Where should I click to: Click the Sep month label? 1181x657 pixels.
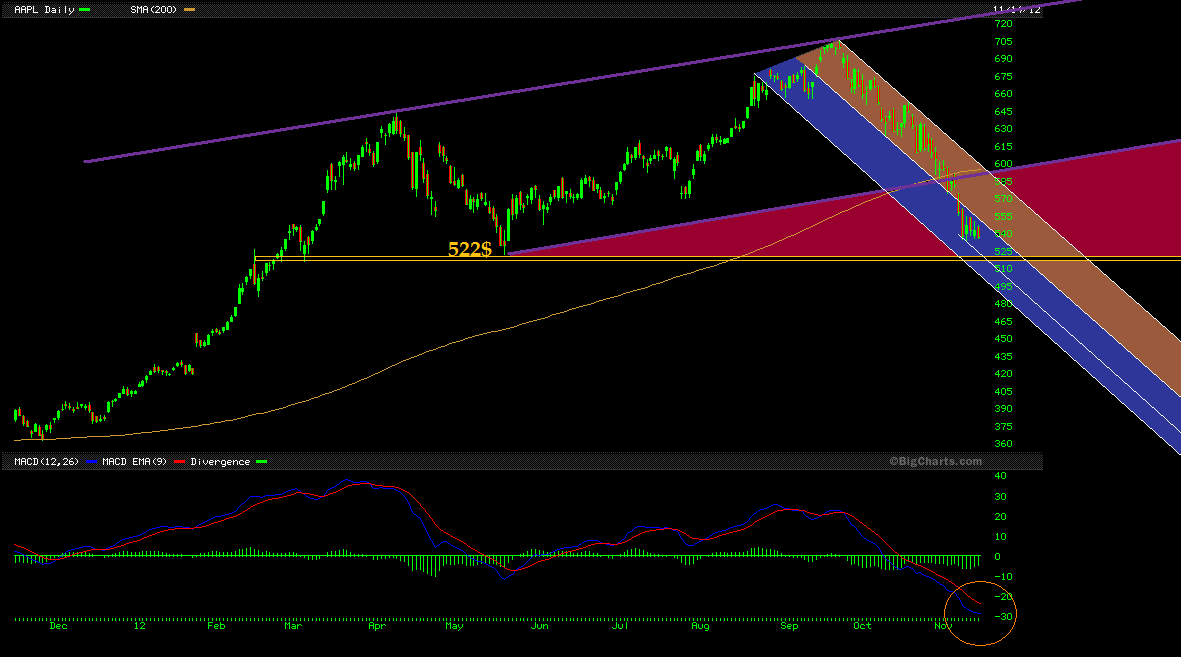[789, 626]
